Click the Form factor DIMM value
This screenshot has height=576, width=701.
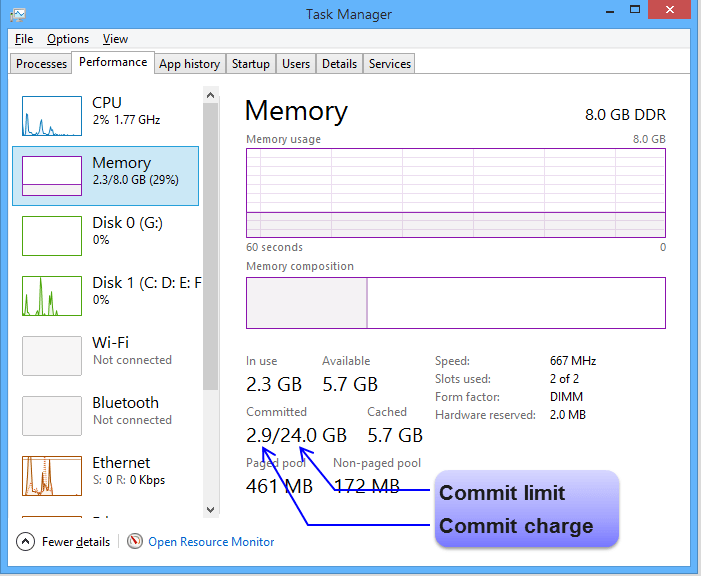[566, 397]
